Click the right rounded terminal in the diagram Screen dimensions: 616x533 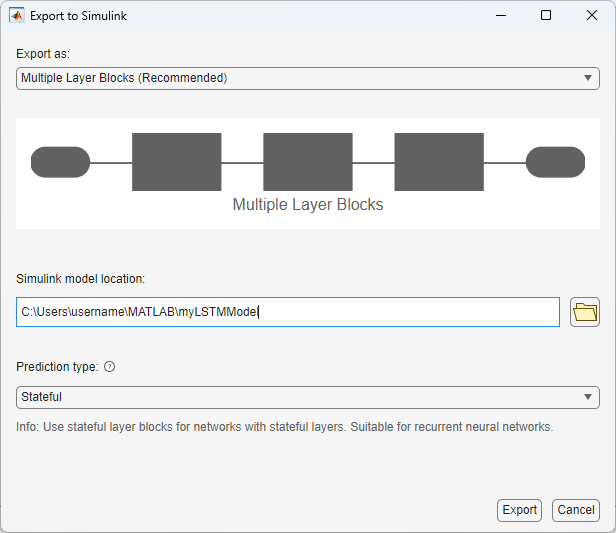coord(555,162)
